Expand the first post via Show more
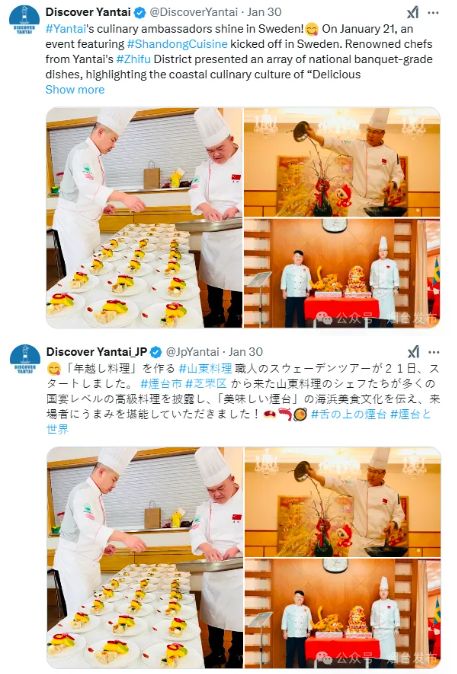 tap(75, 89)
